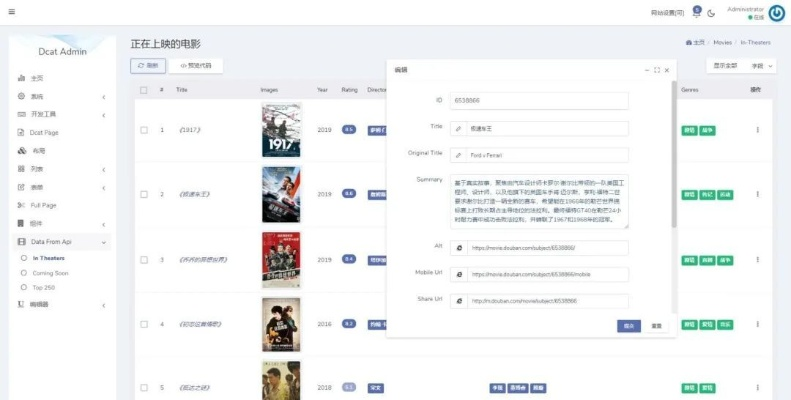This screenshot has width=791, height=400.
Task: Select the checkbox for row 1
Action: 144,130
